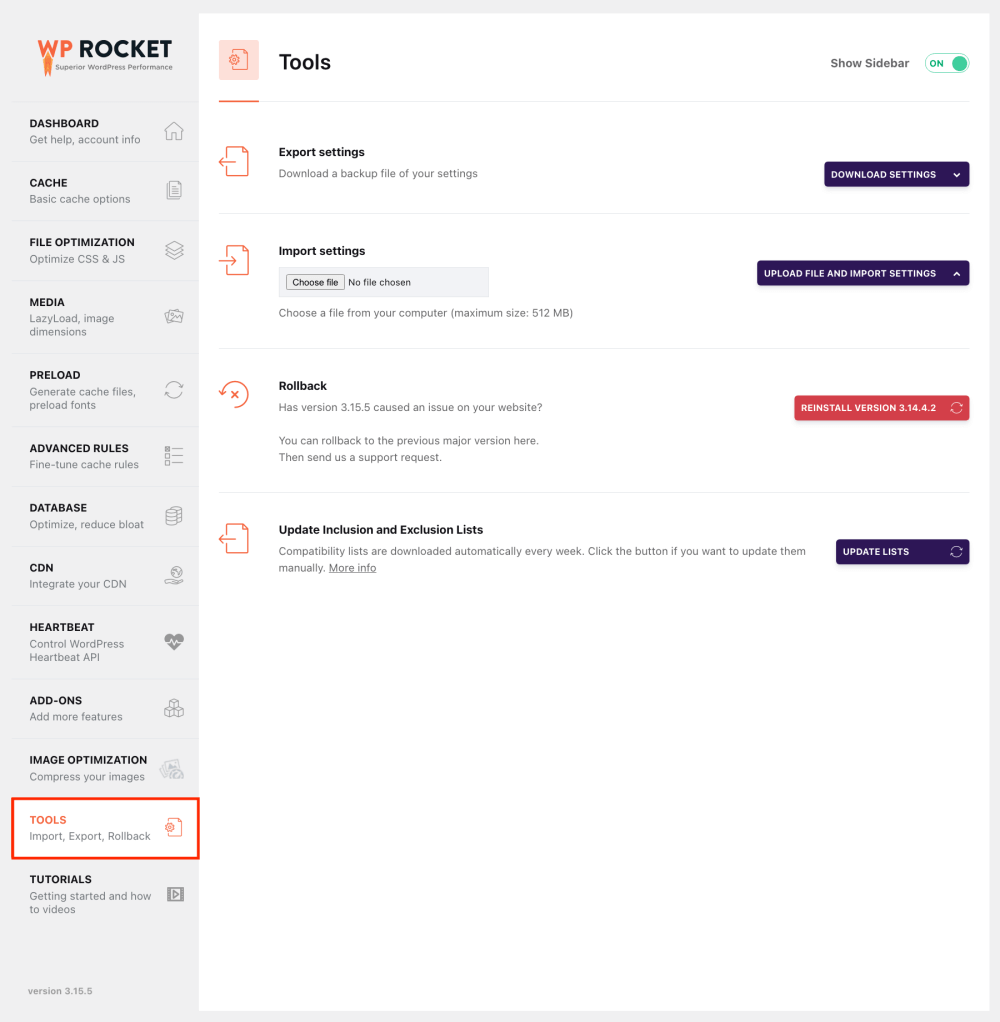Turn off the Show Sidebar toggle
This screenshot has height=1022, width=1000.
click(945, 63)
